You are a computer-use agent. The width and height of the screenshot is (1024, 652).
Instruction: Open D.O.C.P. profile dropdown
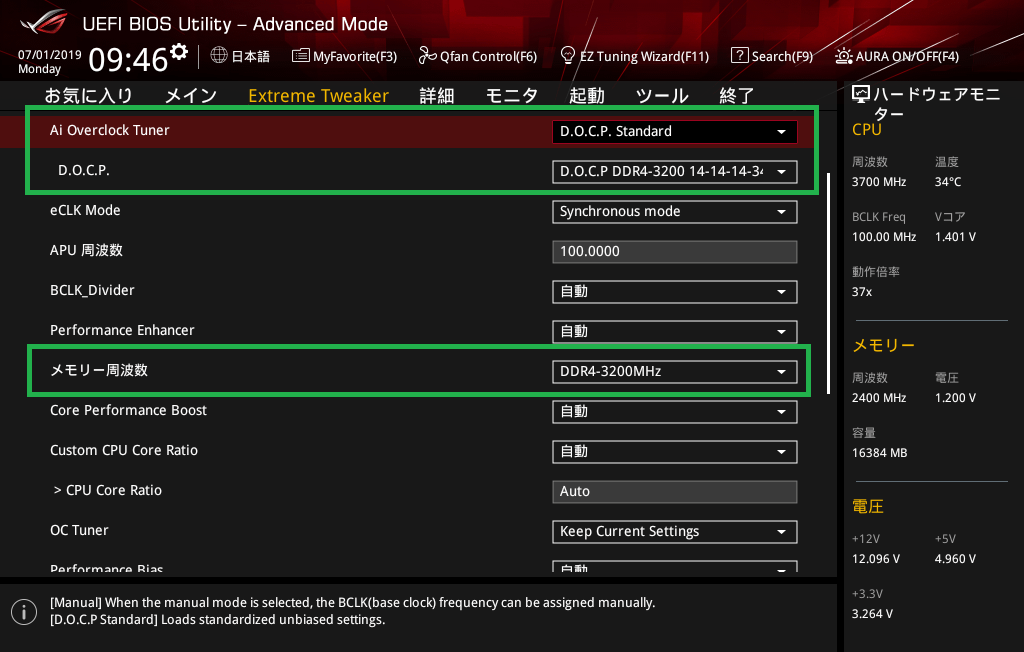pos(675,171)
